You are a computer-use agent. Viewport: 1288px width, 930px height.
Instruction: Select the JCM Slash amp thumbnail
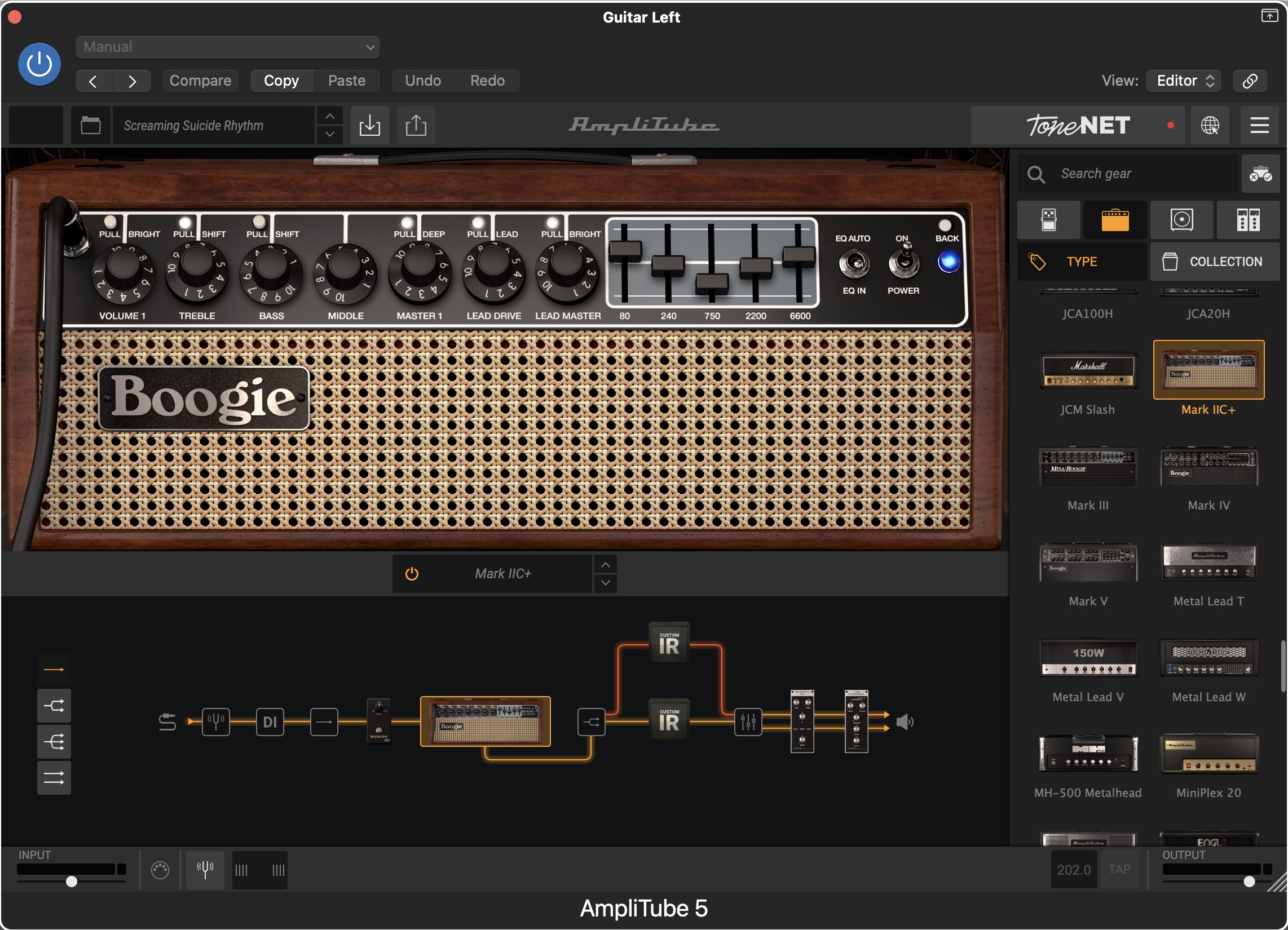pos(1088,370)
